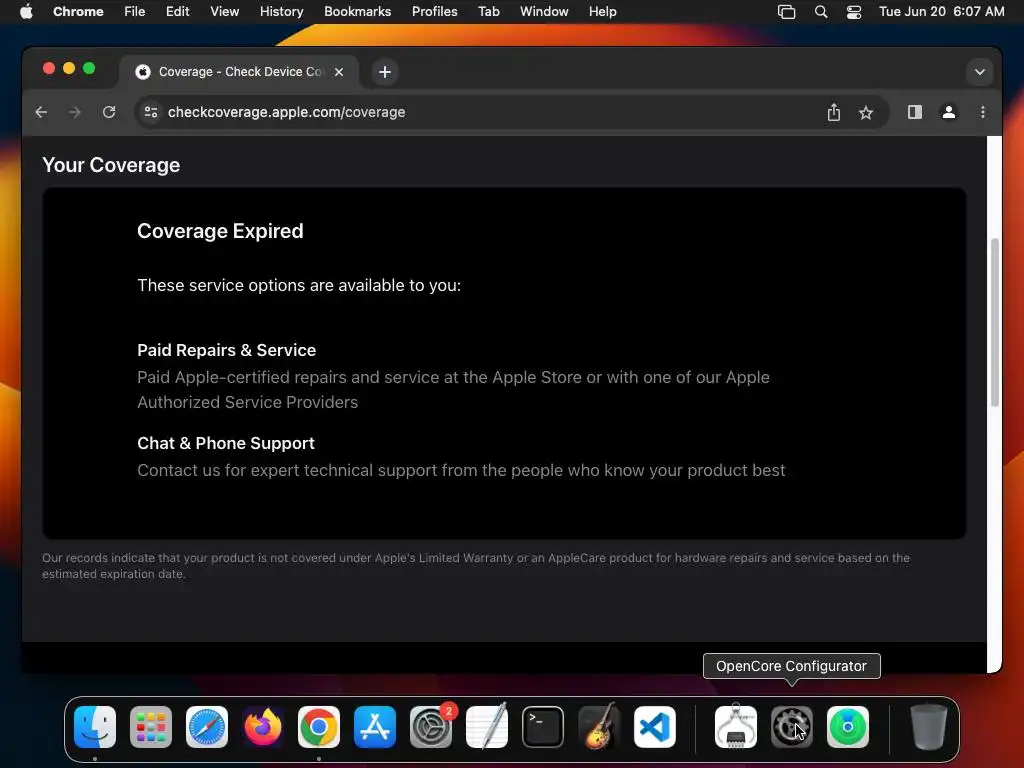Image resolution: width=1024 pixels, height=768 pixels.
Task: Launch Firefox from the dock
Action: 263,727
